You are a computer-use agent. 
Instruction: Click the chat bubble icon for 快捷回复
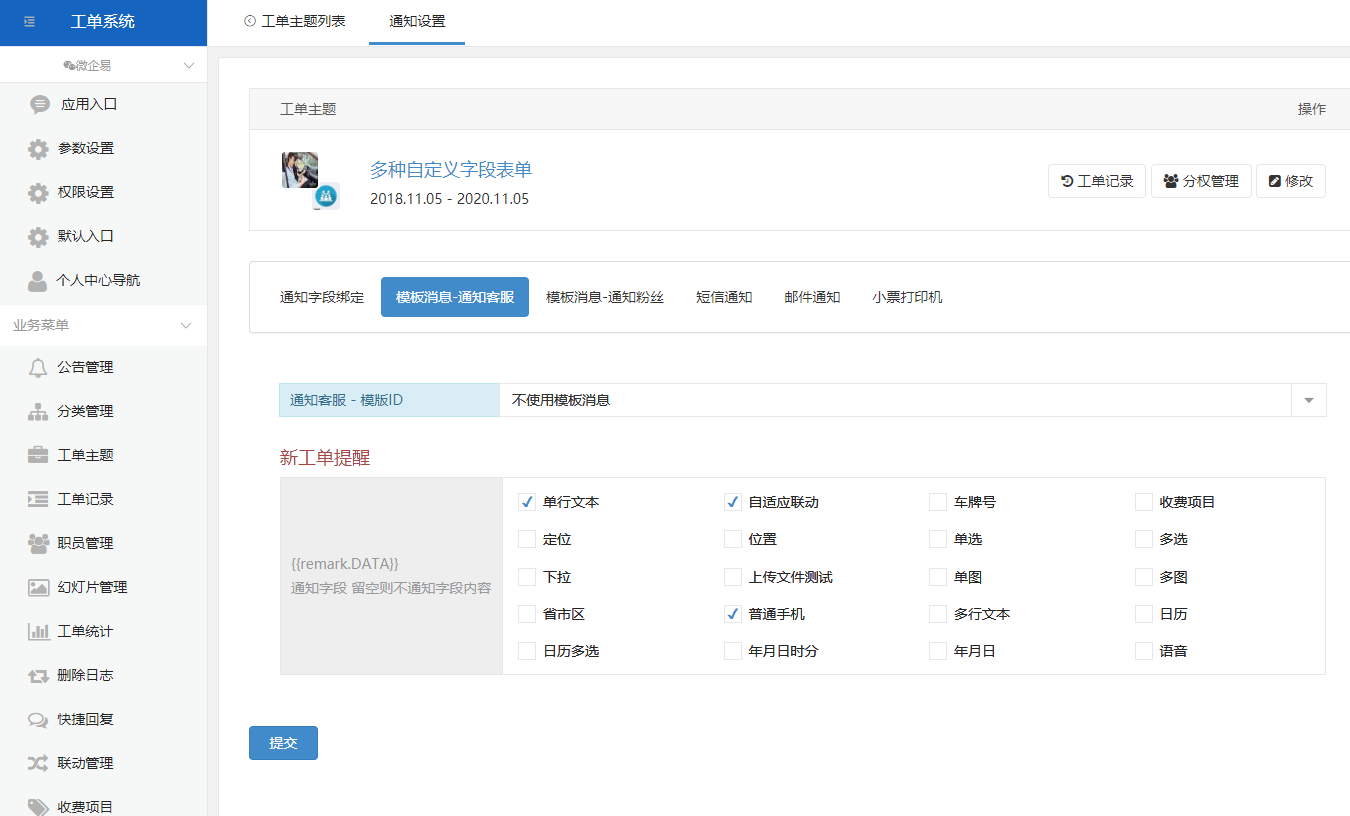(38, 719)
